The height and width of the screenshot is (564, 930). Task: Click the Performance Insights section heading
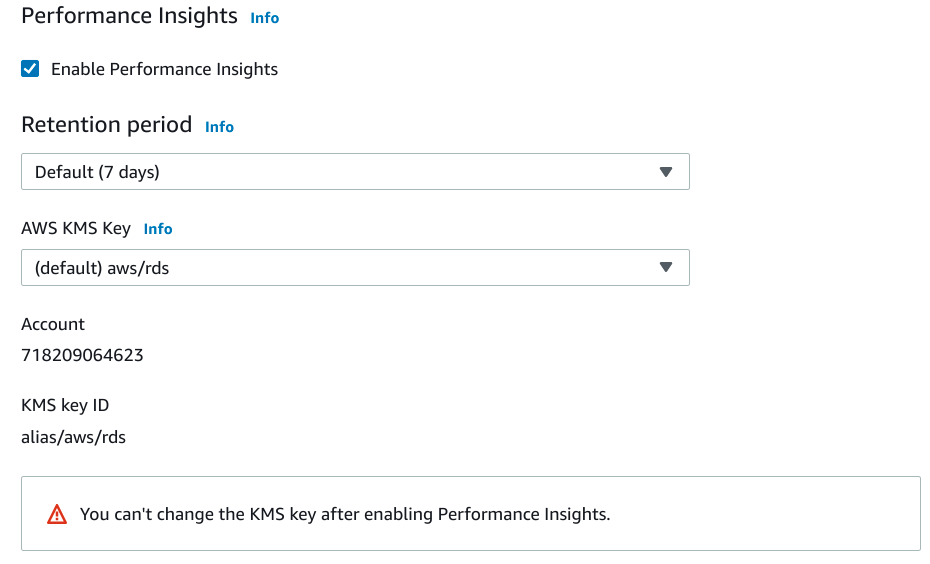point(129,16)
